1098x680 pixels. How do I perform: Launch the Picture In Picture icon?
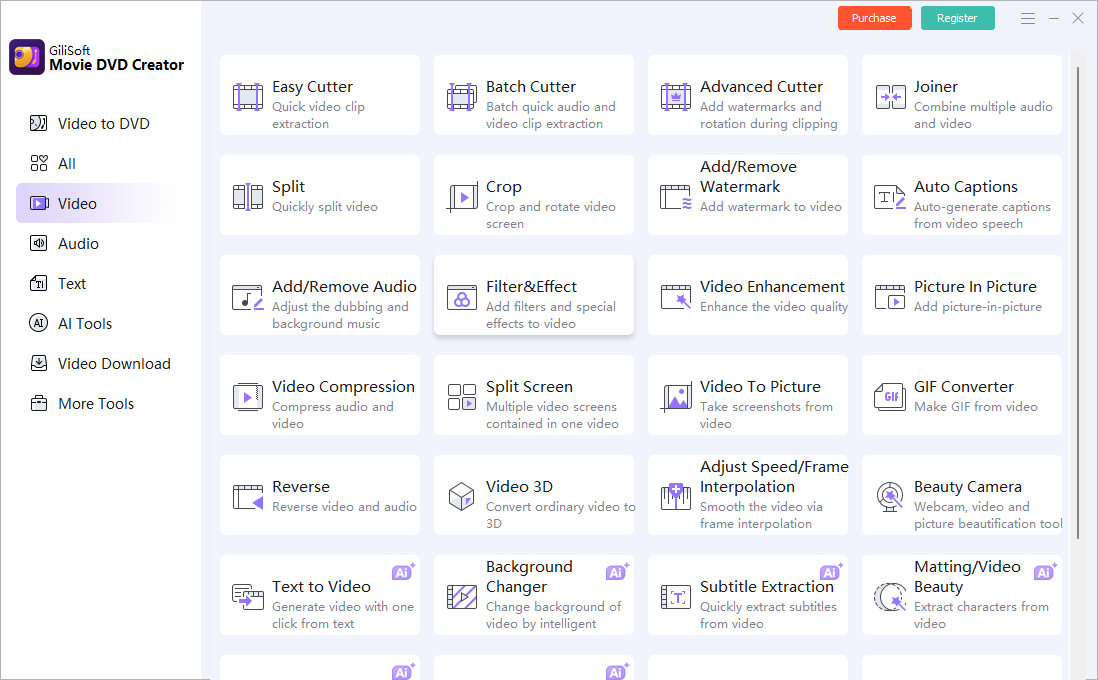coord(890,297)
